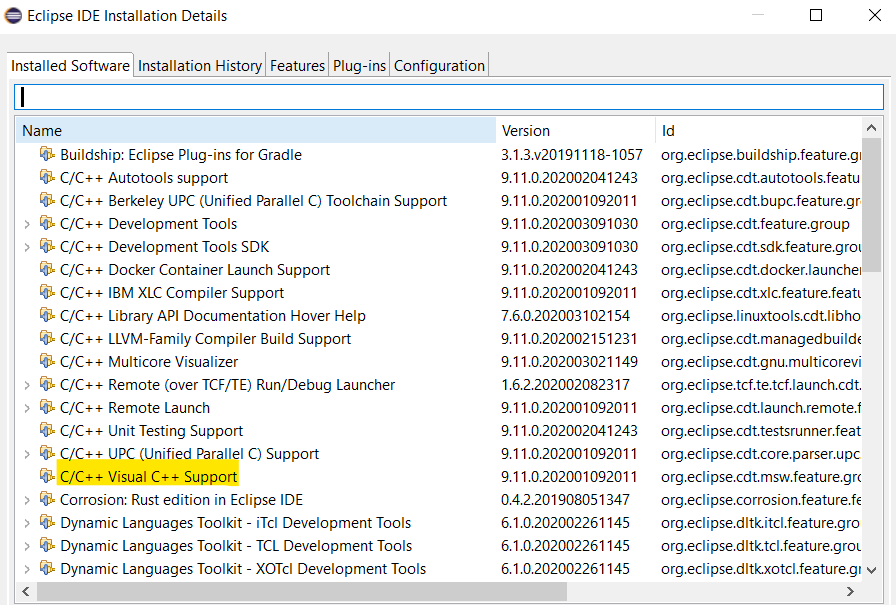This screenshot has width=896, height=605.
Task: Click the C/C++ Development Tools SDK feature icon
Action: 47,246
